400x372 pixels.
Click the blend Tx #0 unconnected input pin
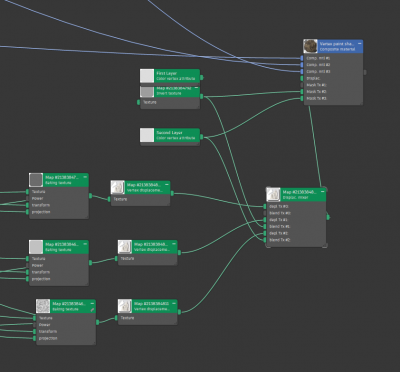[x=265, y=213]
